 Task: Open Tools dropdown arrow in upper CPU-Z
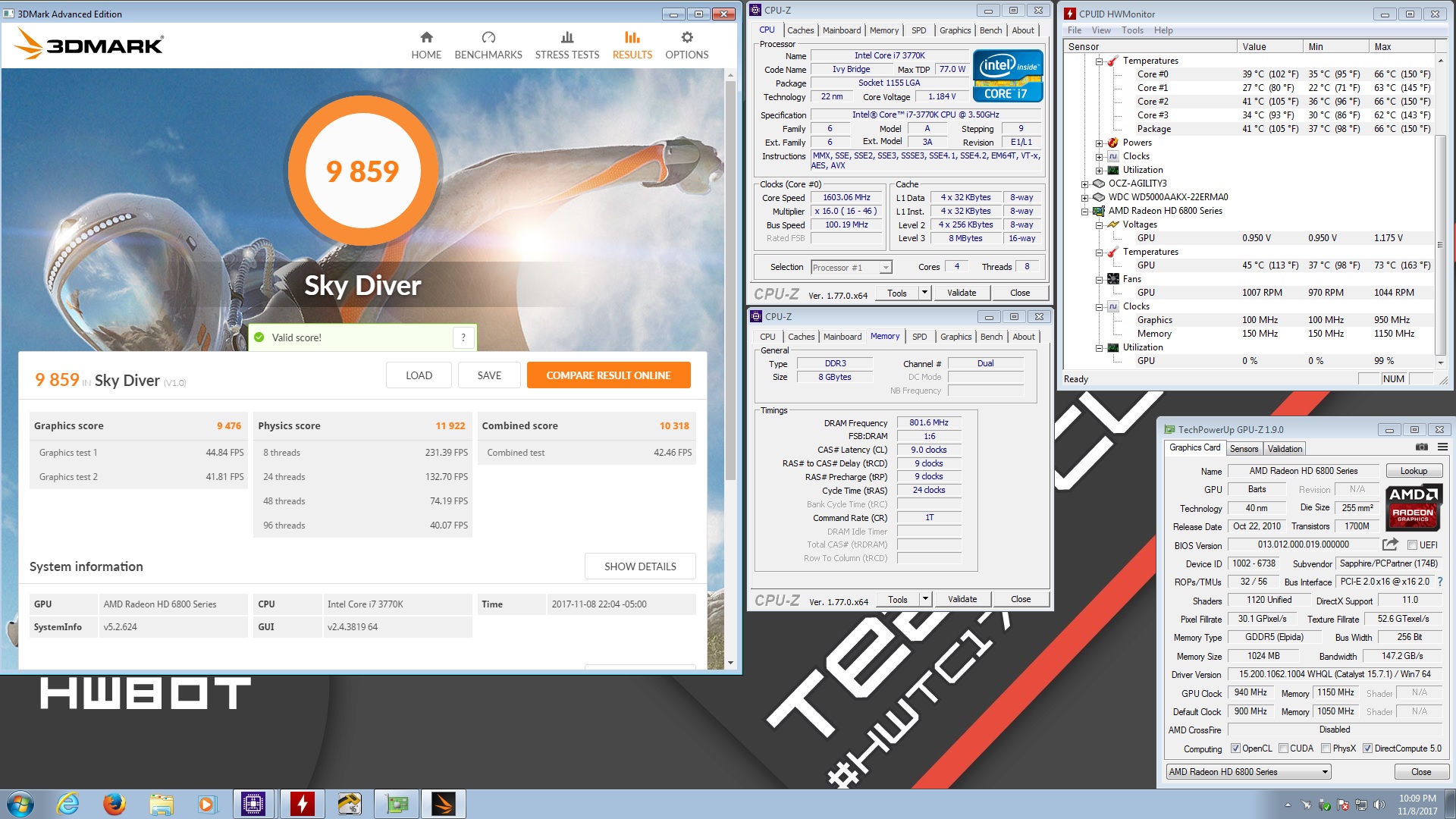(x=924, y=293)
